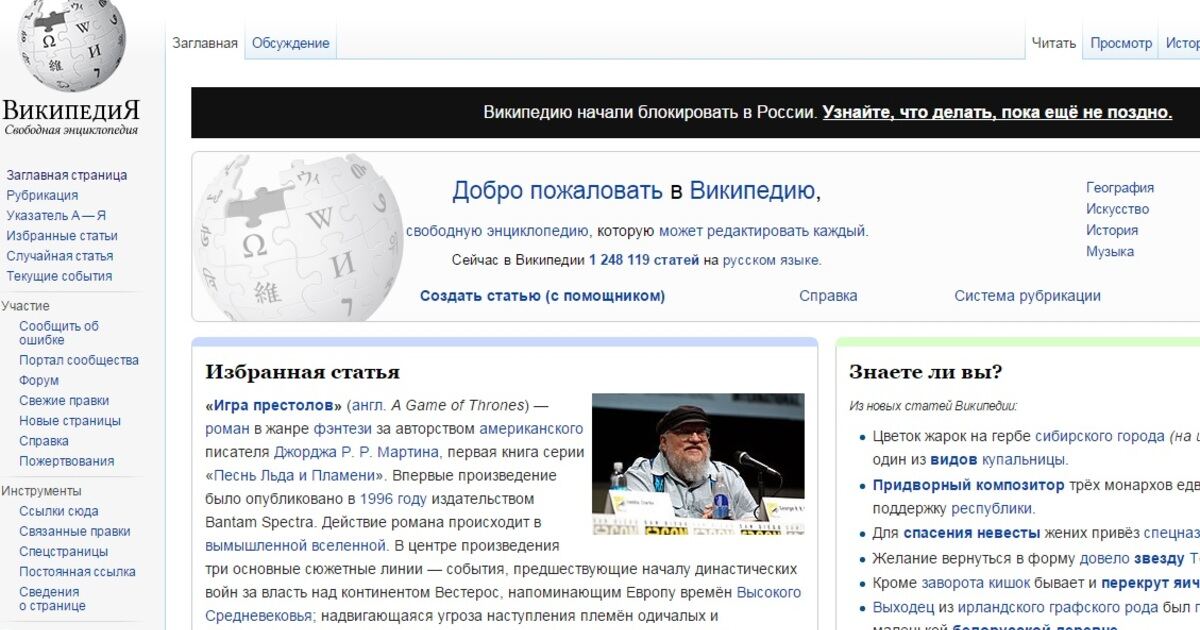Click the Wikipedia globe logo in sidebar
This screenshot has height=630, width=1200.
point(72,45)
